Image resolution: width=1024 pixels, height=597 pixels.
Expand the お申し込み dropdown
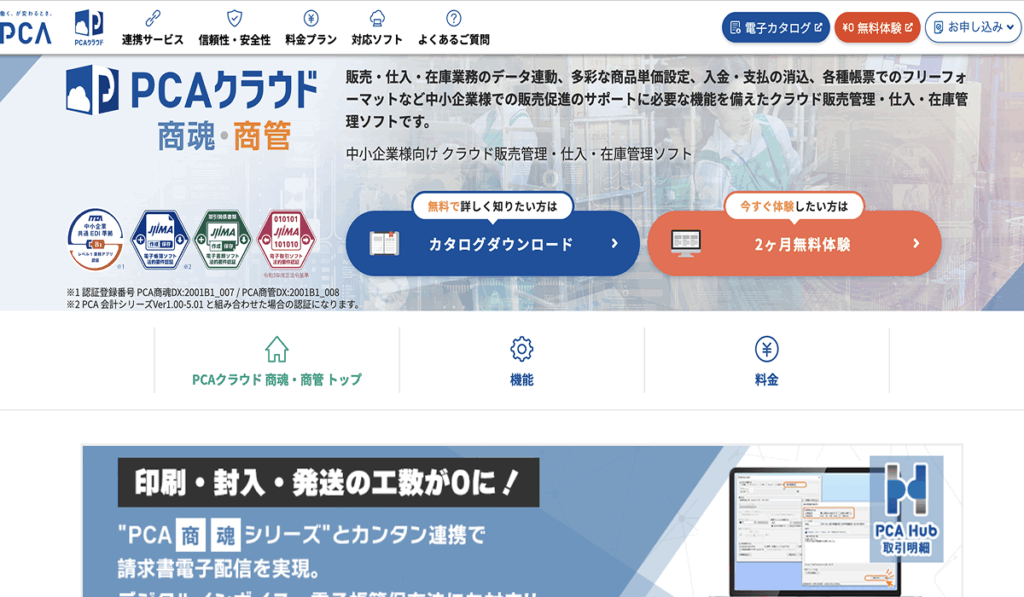point(972,27)
